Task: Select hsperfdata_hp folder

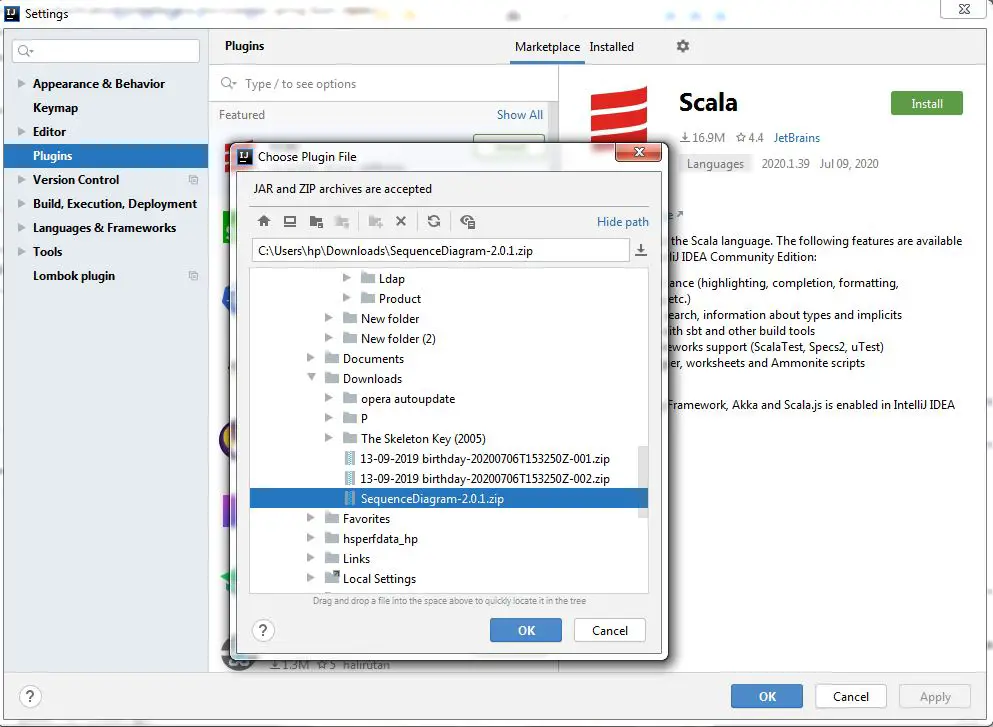Action: coord(380,538)
